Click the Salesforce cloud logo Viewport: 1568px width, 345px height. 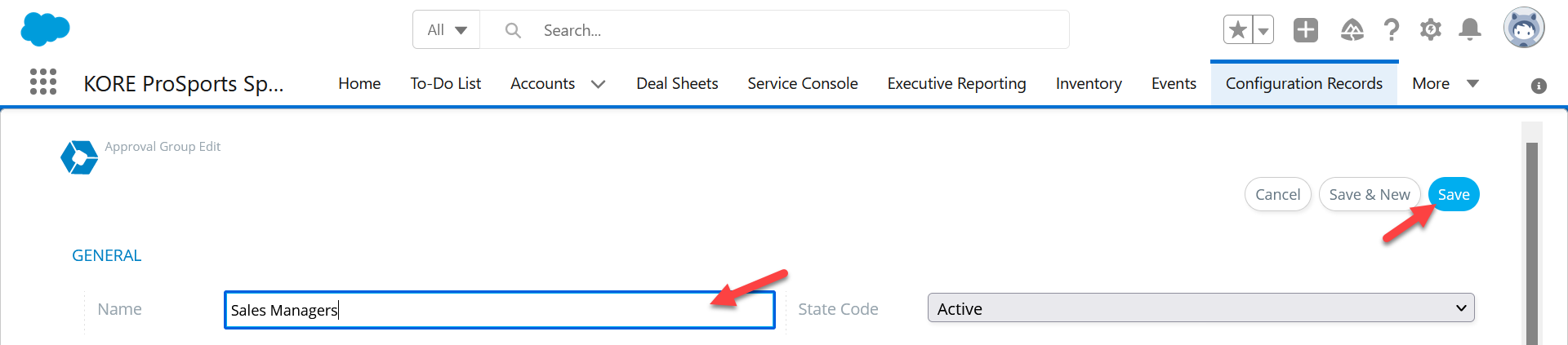coord(45,29)
